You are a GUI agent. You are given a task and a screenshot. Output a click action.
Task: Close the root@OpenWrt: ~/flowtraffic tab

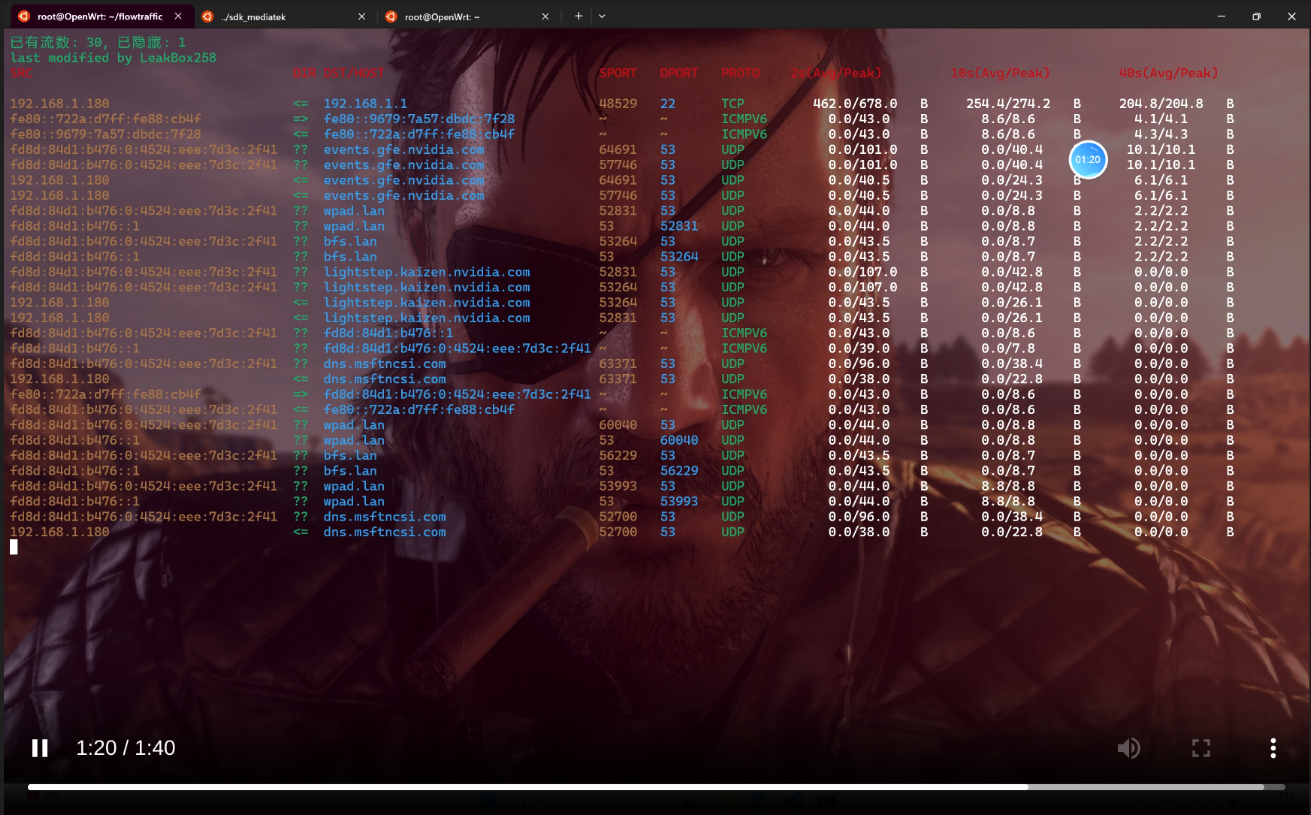178,17
